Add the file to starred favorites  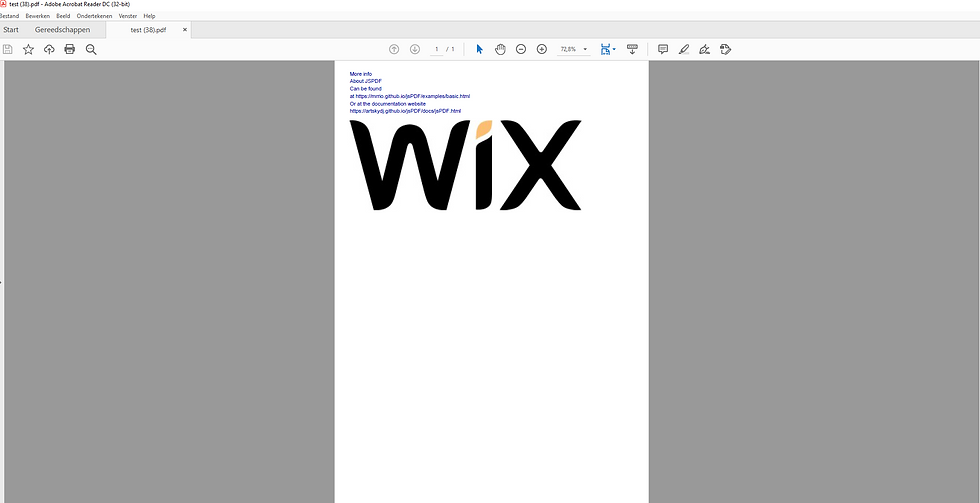pos(28,49)
